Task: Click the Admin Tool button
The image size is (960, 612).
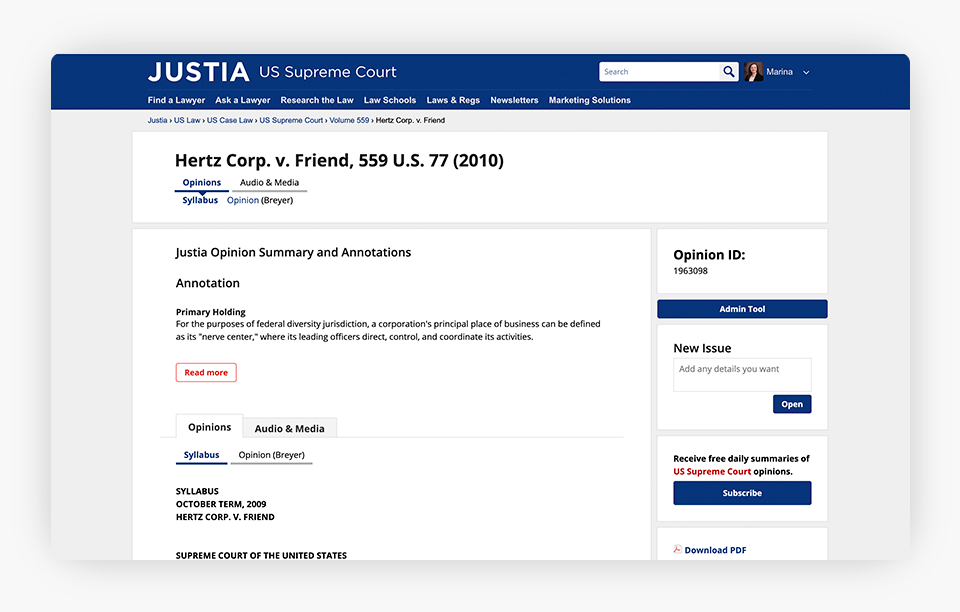Action: click(742, 309)
